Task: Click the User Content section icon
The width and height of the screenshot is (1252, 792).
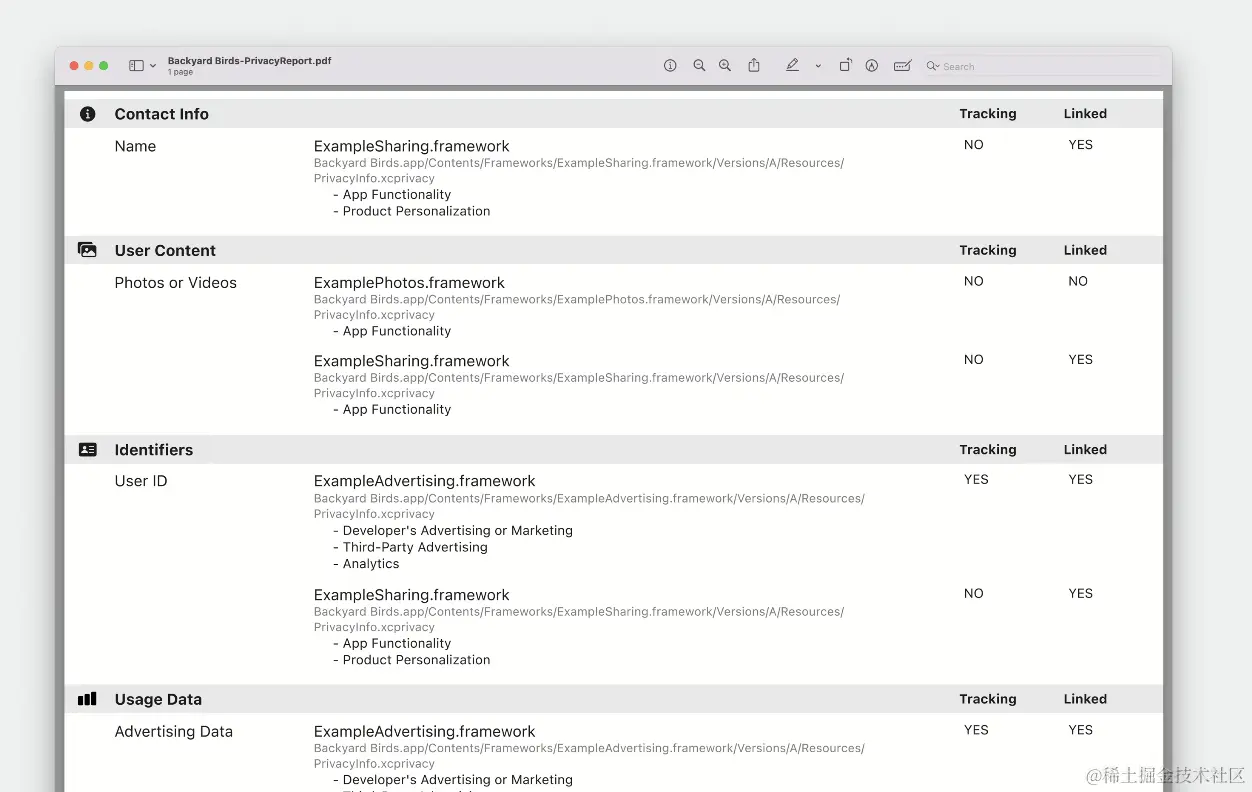Action: [88, 250]
